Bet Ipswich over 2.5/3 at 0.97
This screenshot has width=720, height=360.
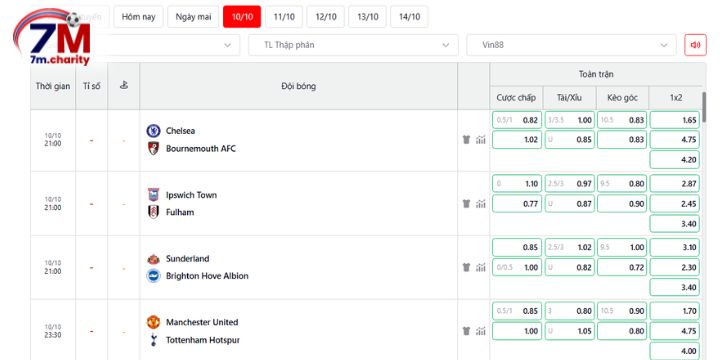click(570, 184)
